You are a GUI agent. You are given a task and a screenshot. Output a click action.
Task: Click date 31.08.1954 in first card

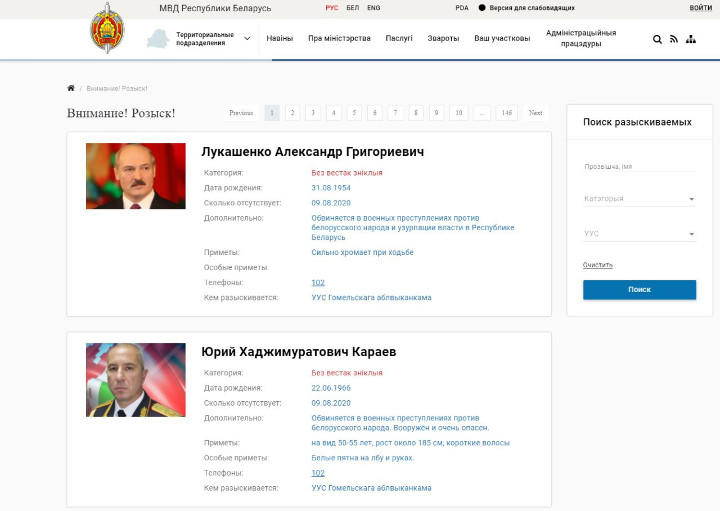(x=331, y=188)
